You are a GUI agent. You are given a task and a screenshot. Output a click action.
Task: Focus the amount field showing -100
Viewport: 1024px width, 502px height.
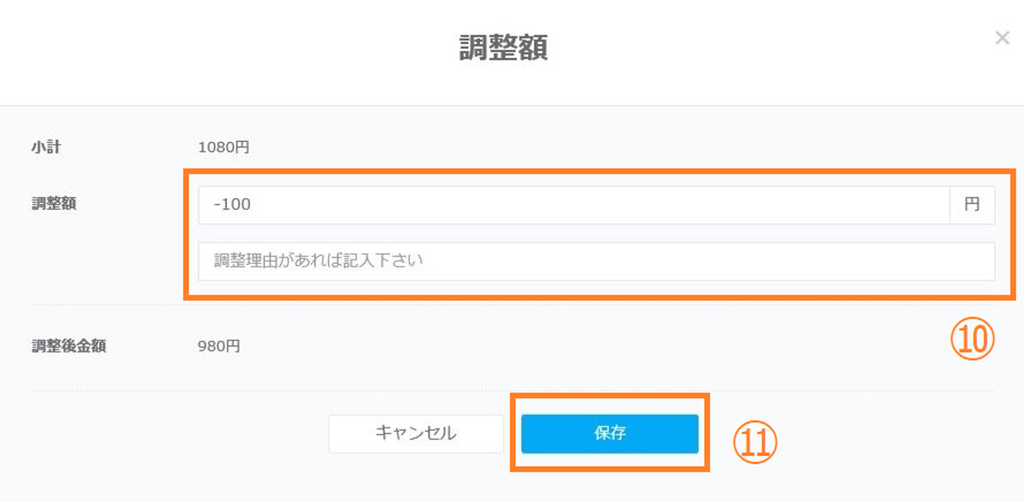[x=573, y=205]
